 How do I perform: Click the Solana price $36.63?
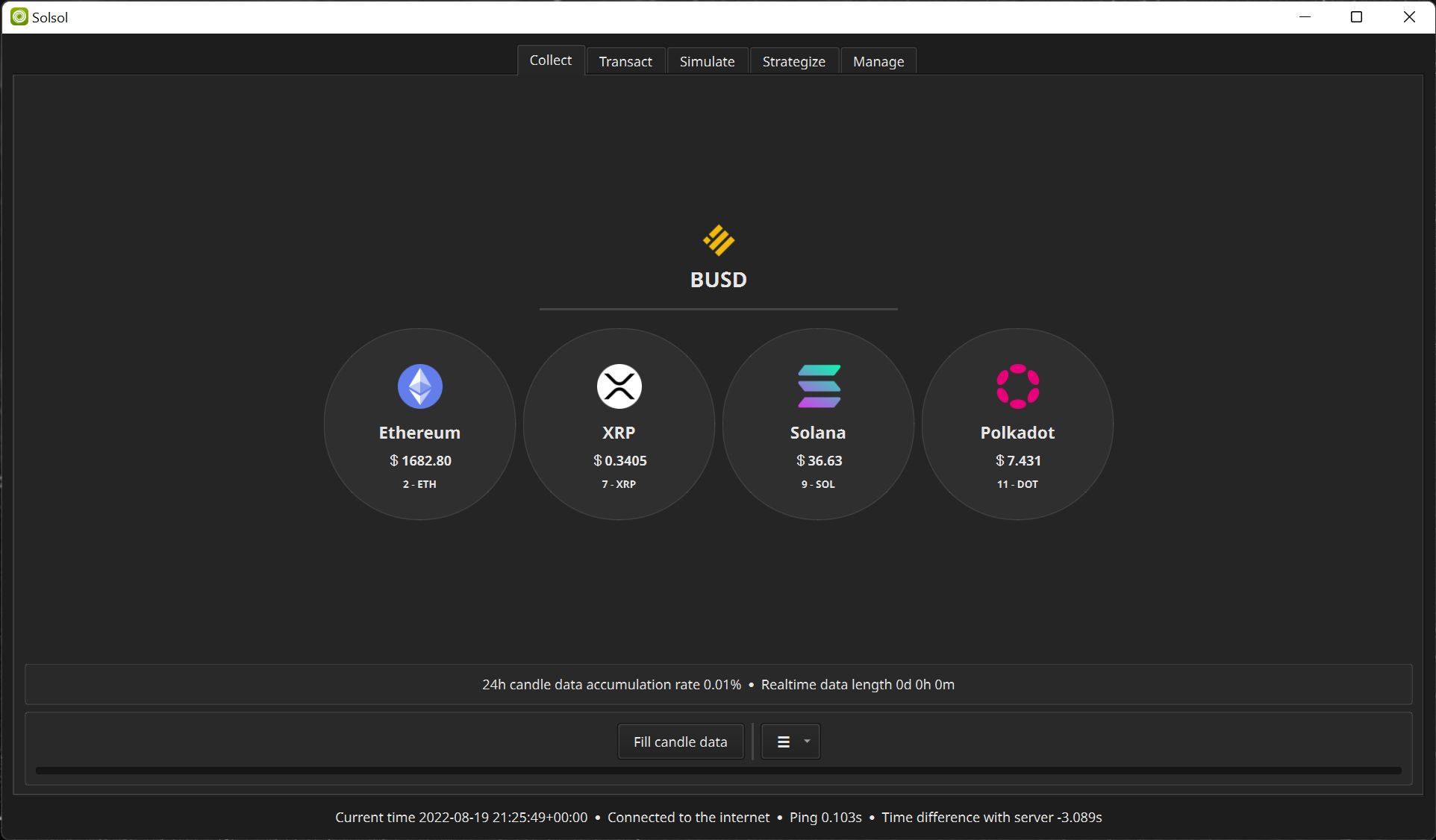click(x=819, y=460)
